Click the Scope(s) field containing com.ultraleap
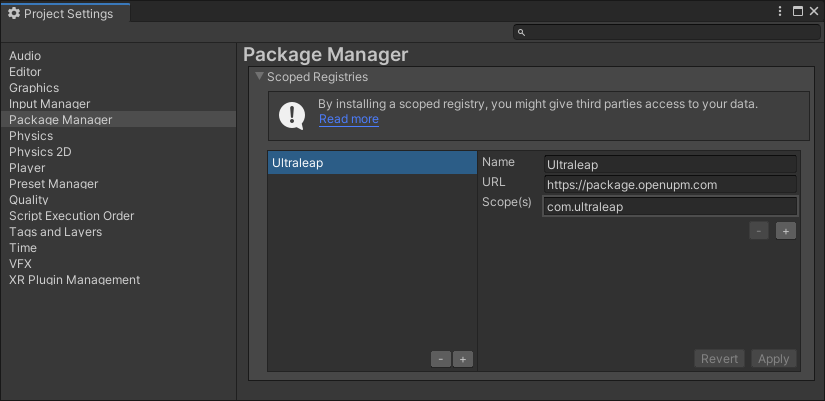825x401 pixels. tap(670, 207)
